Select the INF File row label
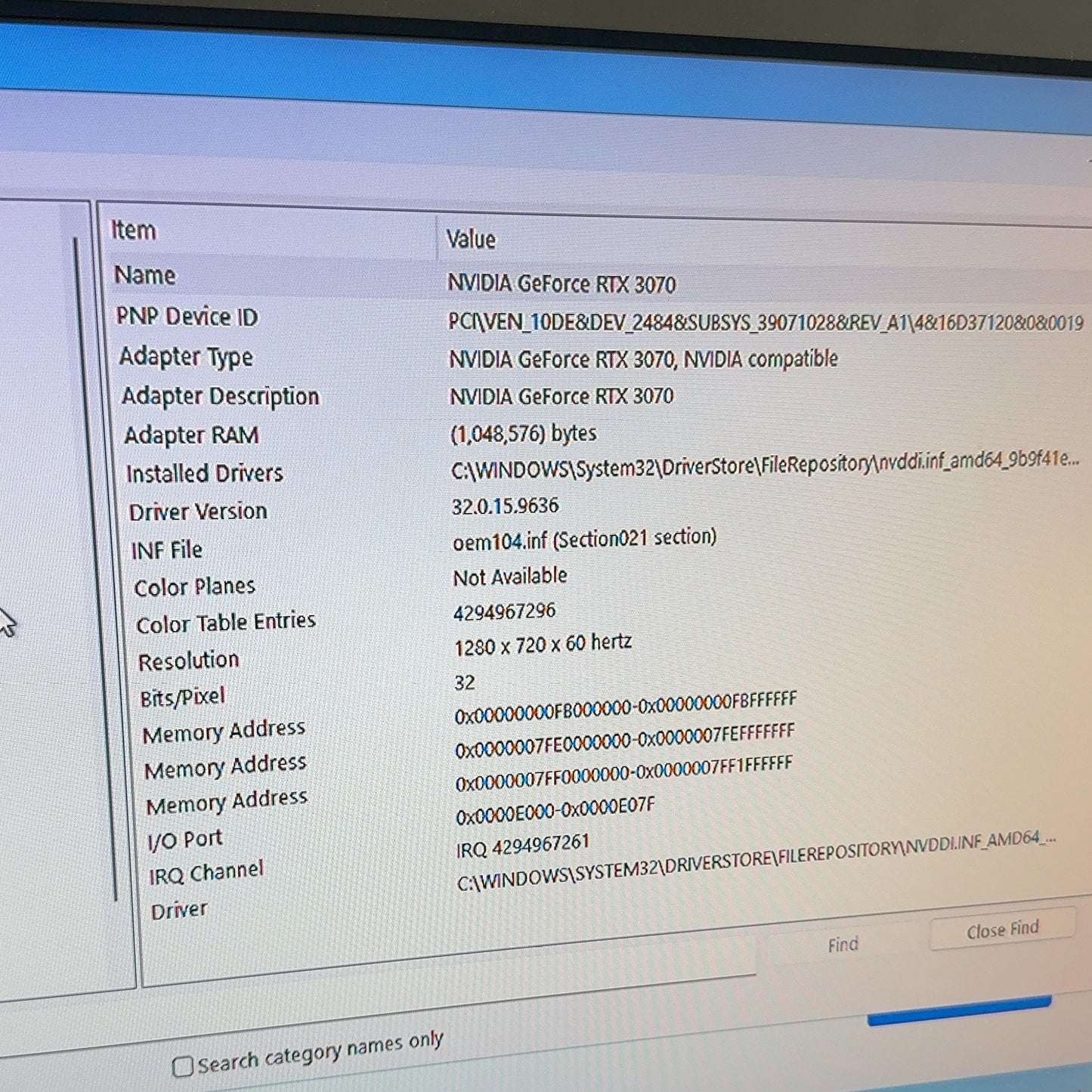This screenshot has height=1092, width=1092. pos(167,549)
